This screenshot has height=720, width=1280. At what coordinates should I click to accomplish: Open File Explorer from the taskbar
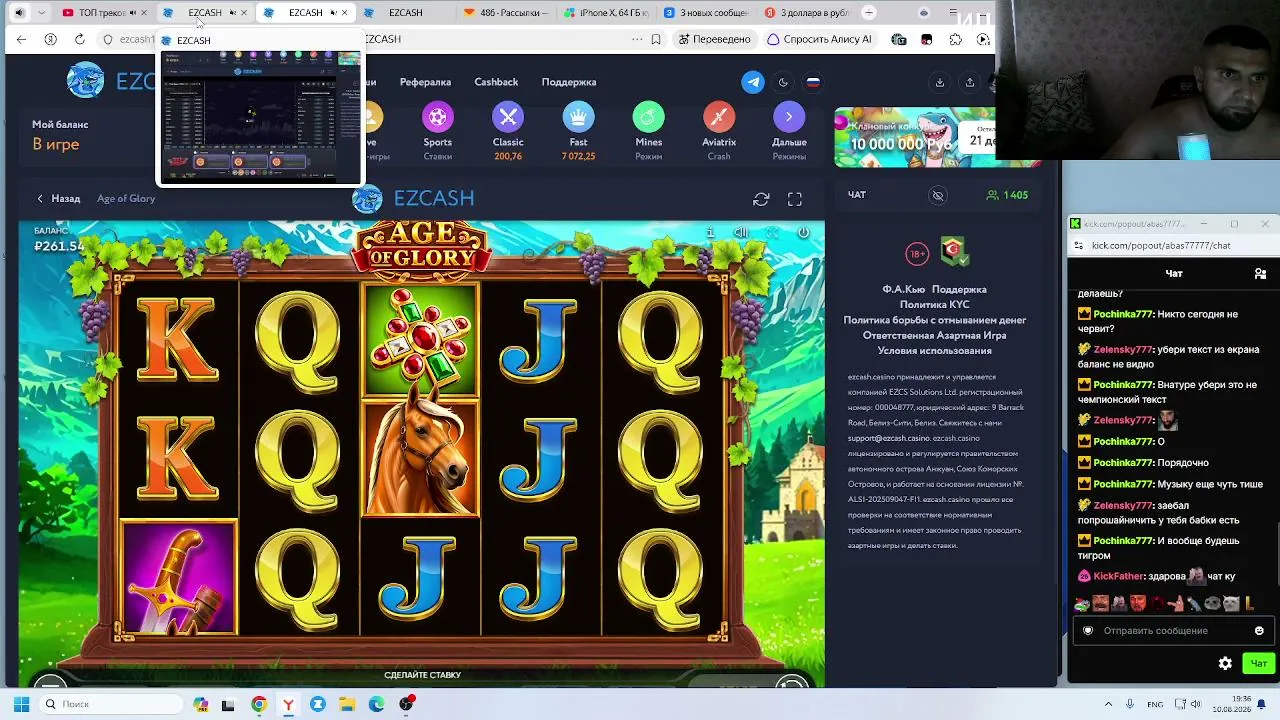tap(347, 704)
